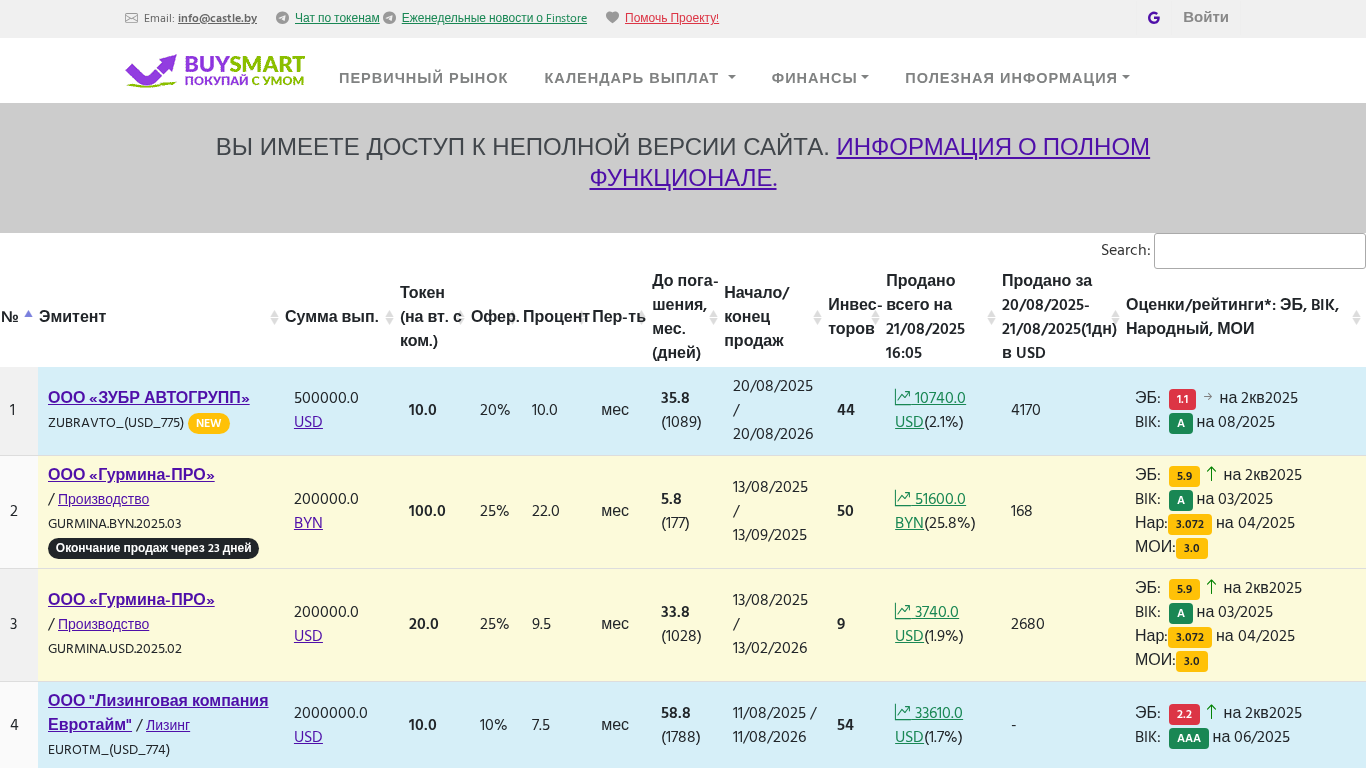Screen dimensions: 1366x768
Task: Click token code GURMINA.BYN.2025.03
Action: tap(115, 524)
